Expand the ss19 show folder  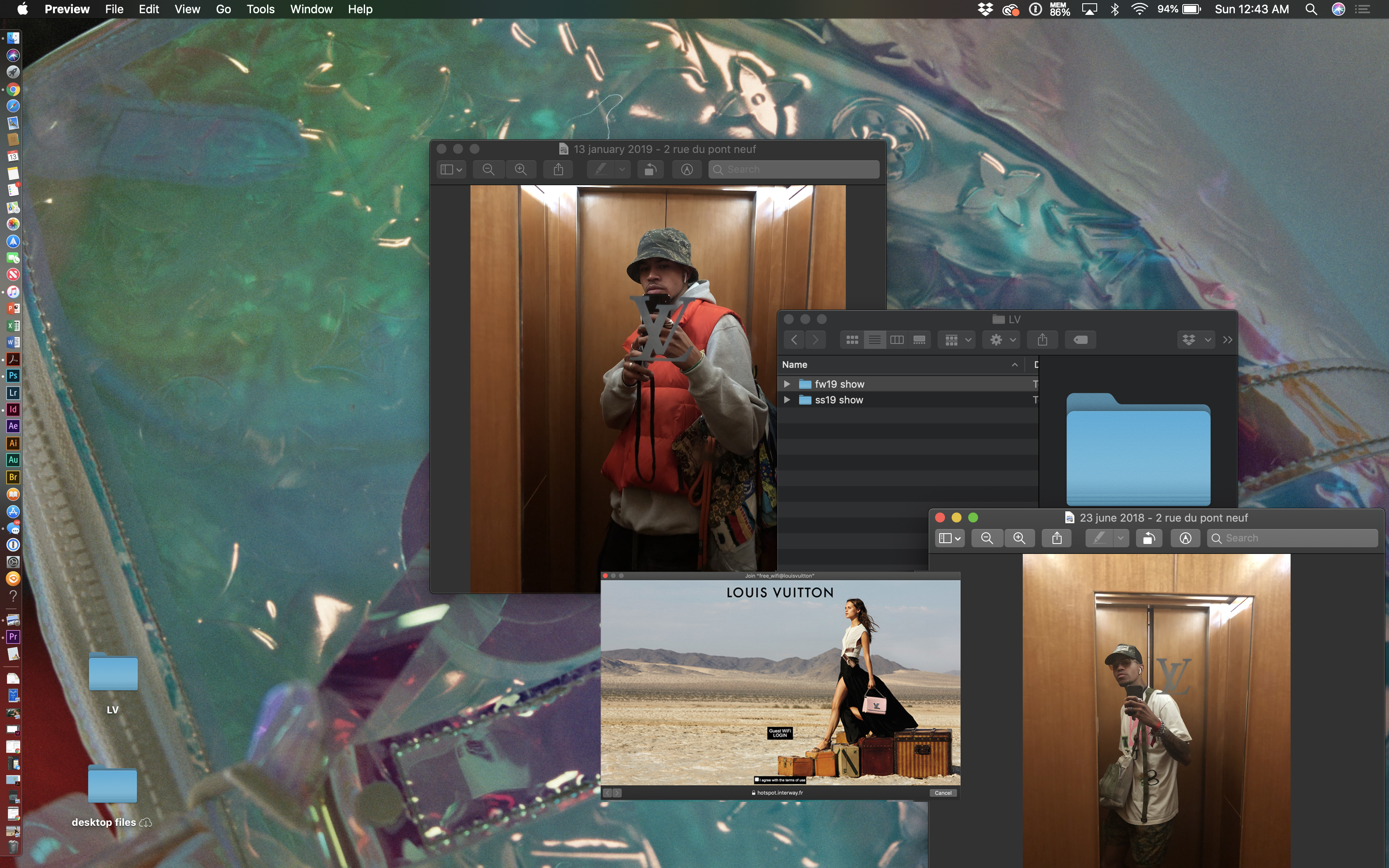787,400
